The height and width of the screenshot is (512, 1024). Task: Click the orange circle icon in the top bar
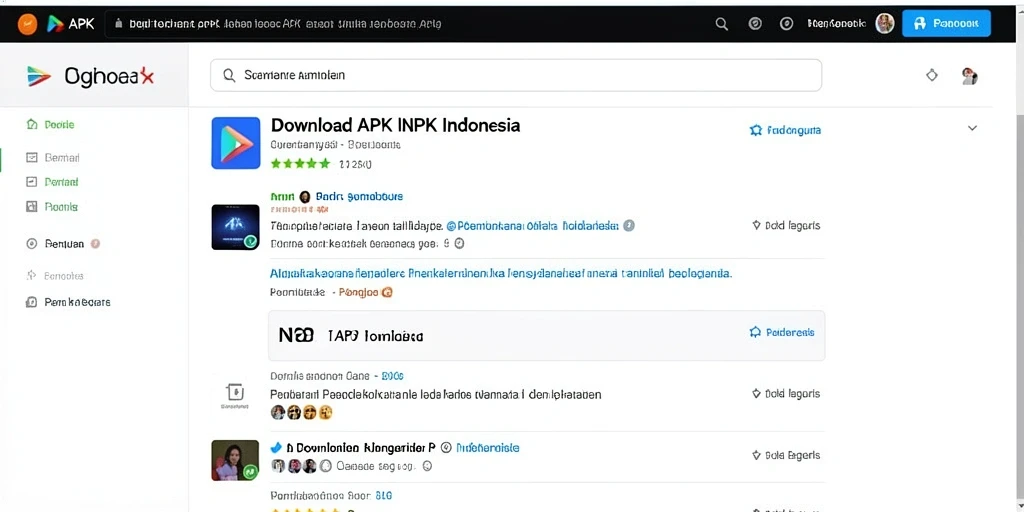27,24
